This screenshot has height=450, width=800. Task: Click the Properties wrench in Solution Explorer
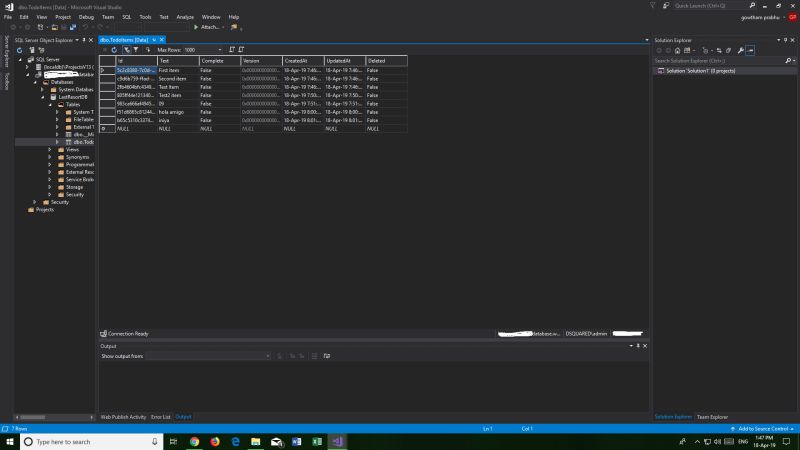740,51
